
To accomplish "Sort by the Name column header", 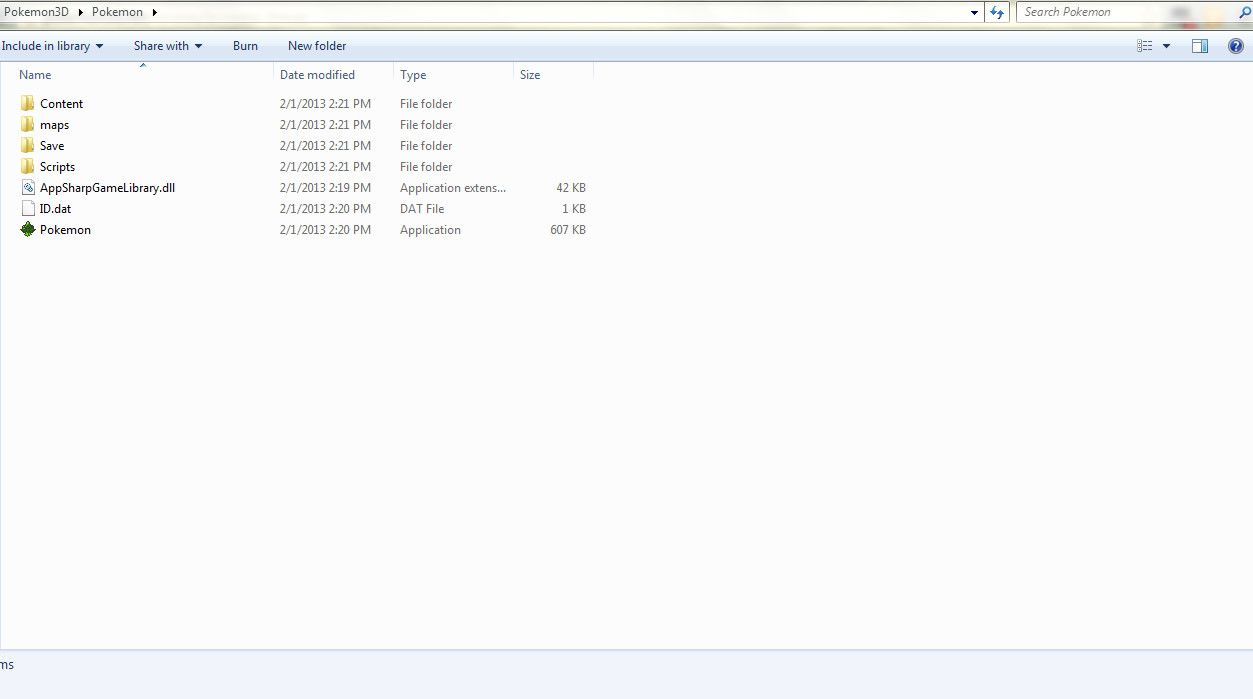I will click(x=35, y=75).
